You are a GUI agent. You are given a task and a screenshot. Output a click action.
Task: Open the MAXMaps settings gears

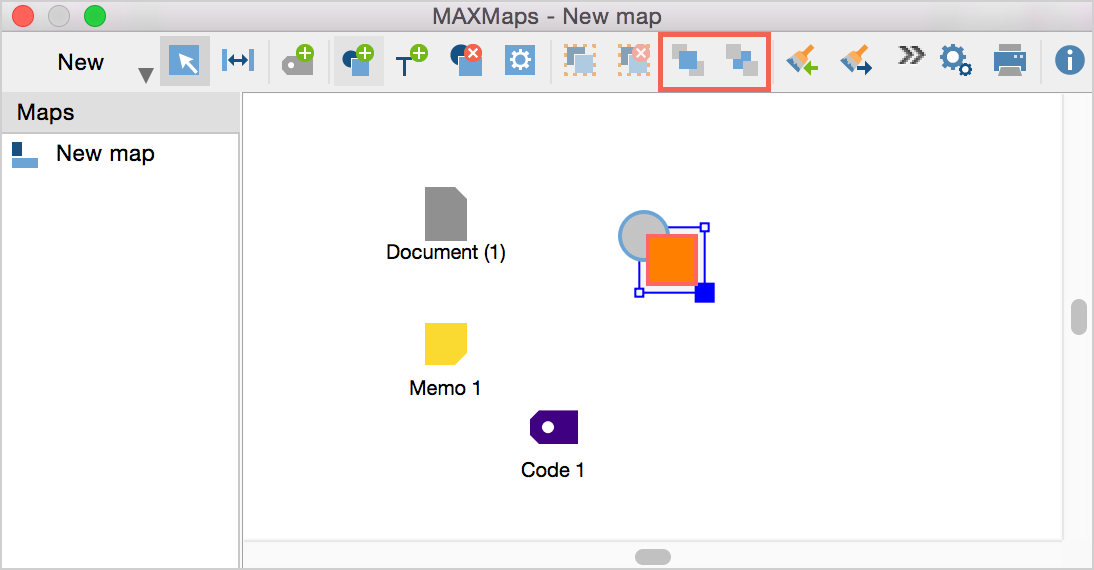tap(956, 61)
